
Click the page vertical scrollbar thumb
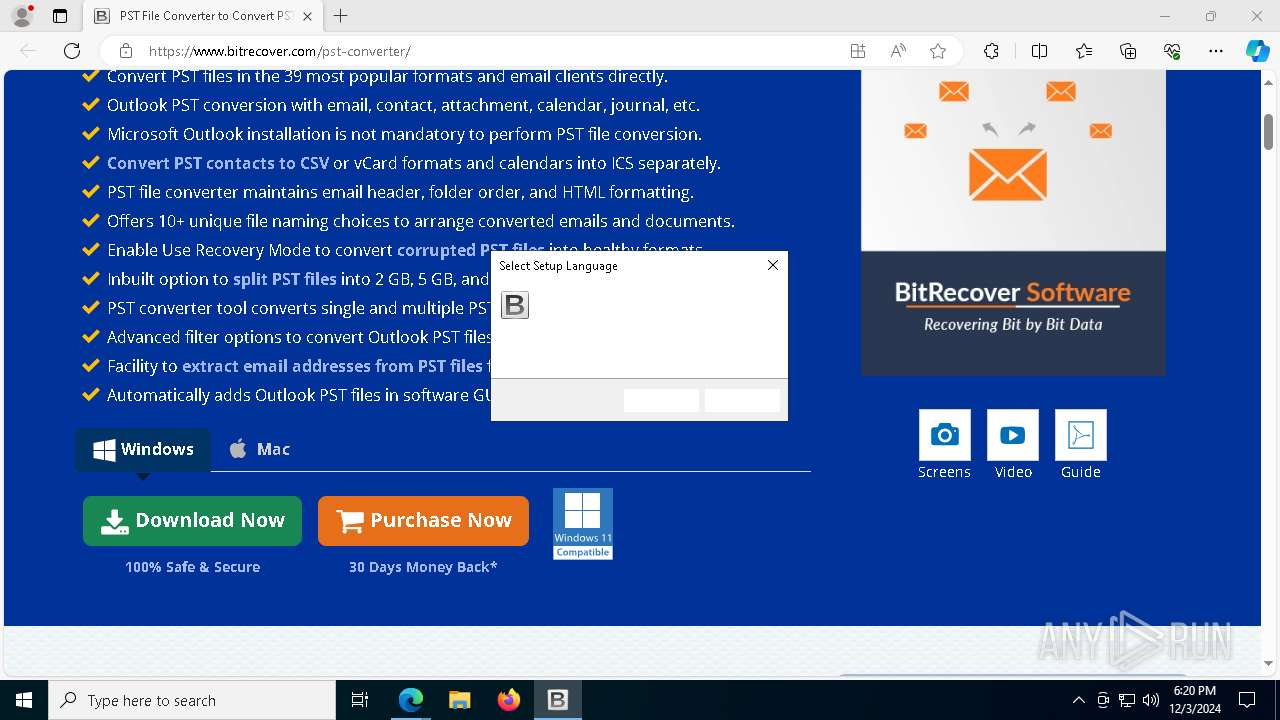point(1269,131)
